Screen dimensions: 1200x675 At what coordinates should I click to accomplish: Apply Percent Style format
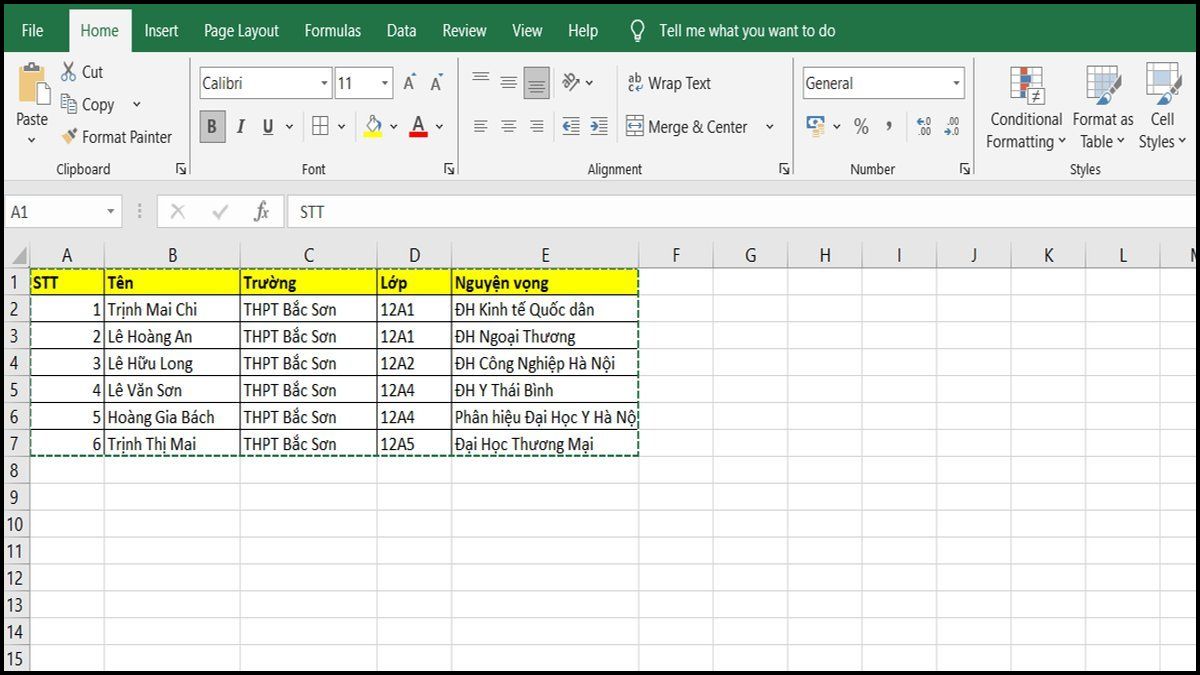[861, 127]
